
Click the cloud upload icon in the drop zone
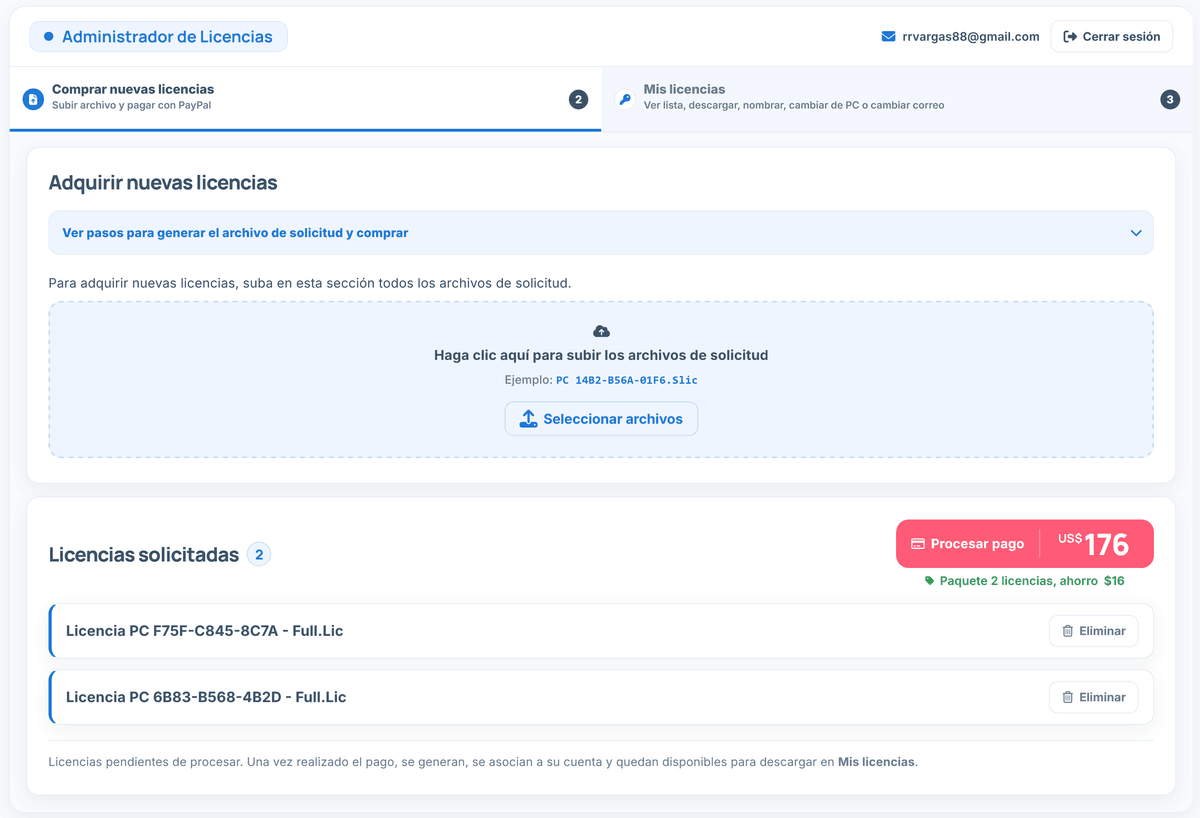coord(601,331)
